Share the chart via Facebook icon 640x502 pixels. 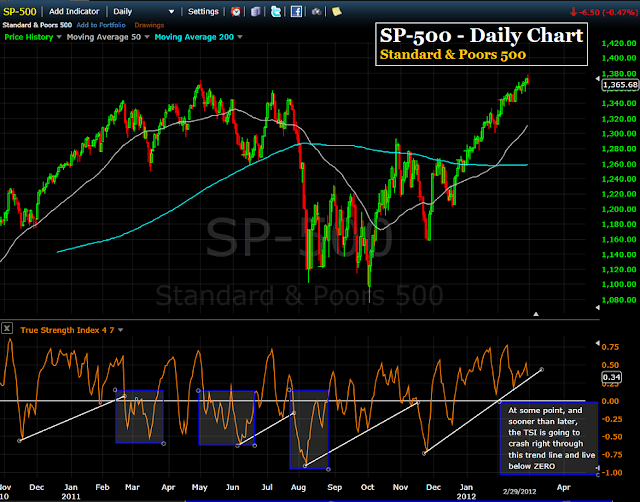[x=296, y=11]
